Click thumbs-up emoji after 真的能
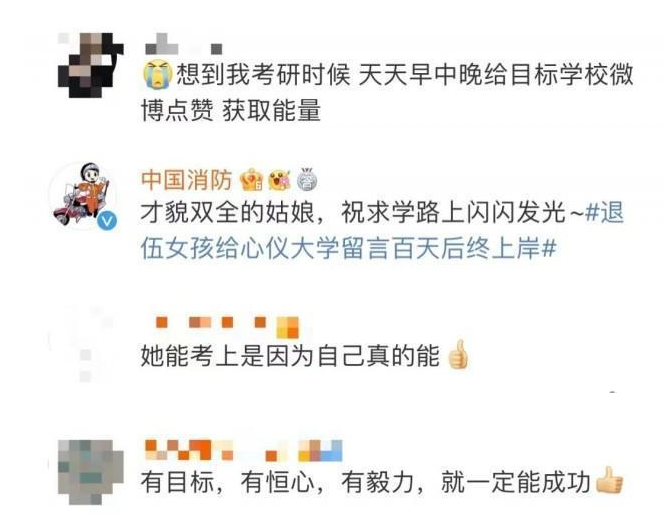This screenshot has height=519, width=665. (x=458, y=354)
